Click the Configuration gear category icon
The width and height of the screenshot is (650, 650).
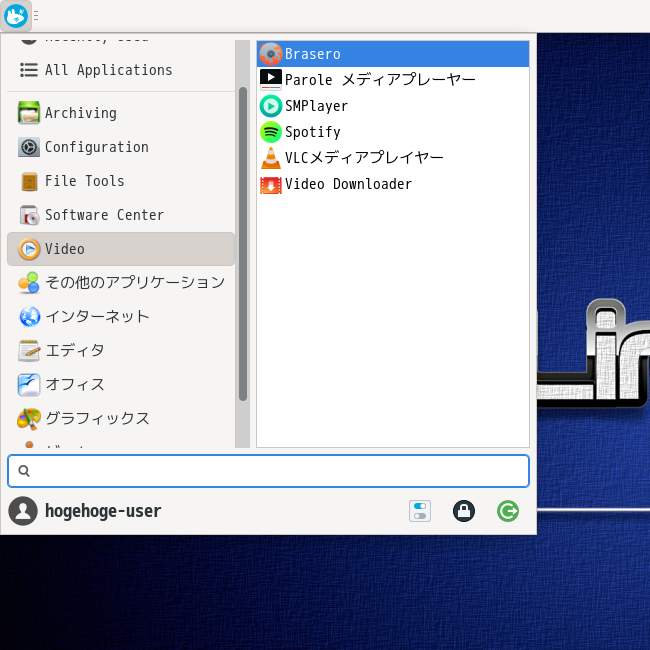pos(29,147)
